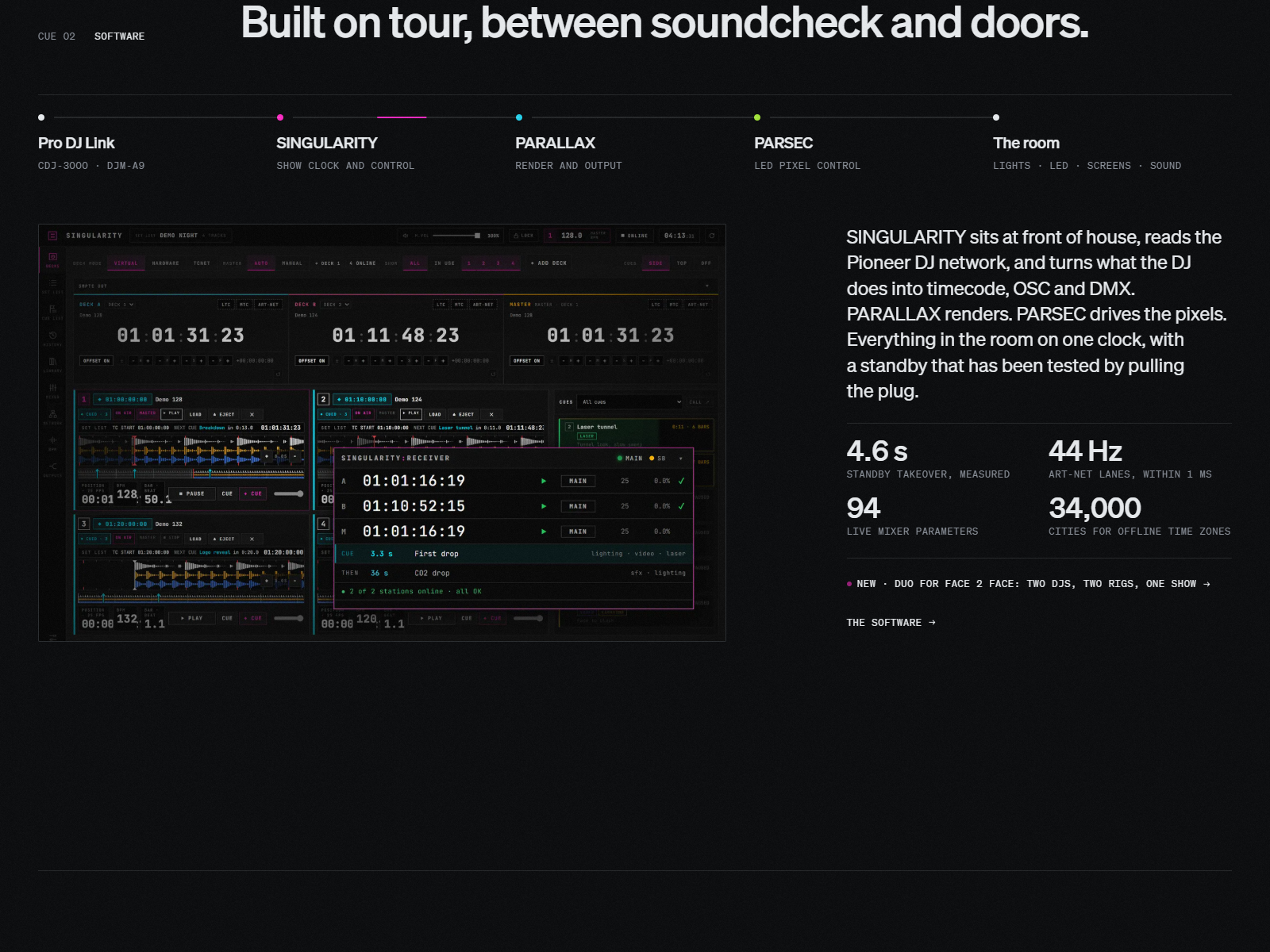Collapse the SMPTE OUT panel arrow
1270x952 pixels.
click(x=707, y=286)
